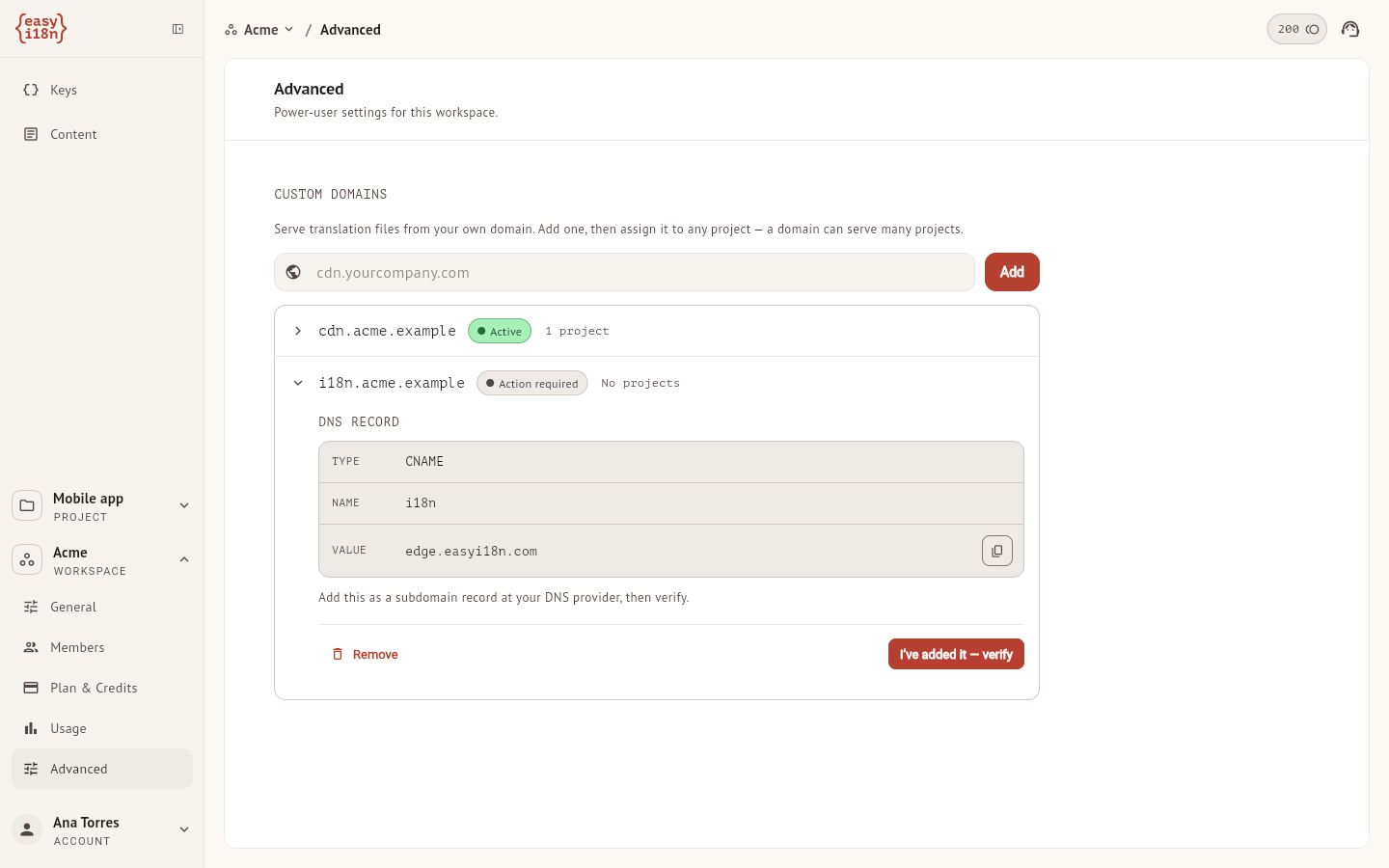Click the '1 project' label
1389x868 pixels.
[x=577, y=331]
